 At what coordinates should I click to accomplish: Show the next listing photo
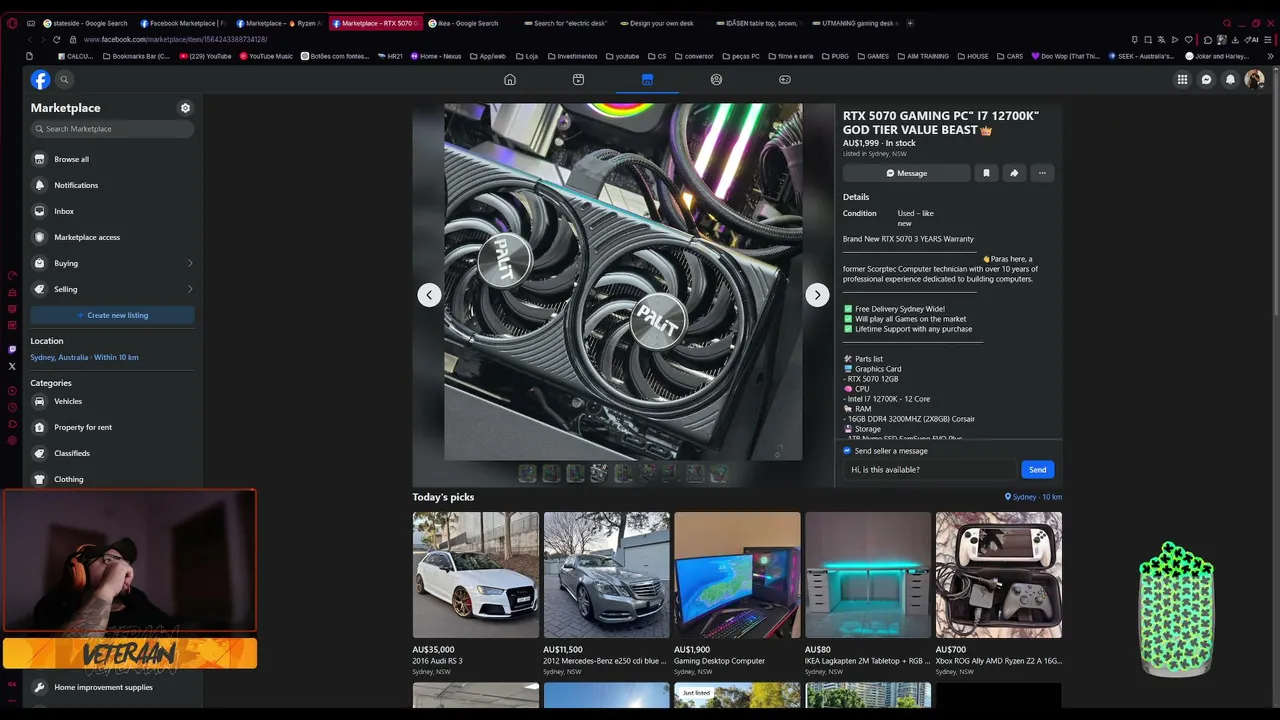pyautogui.click(x=817, y=295)
